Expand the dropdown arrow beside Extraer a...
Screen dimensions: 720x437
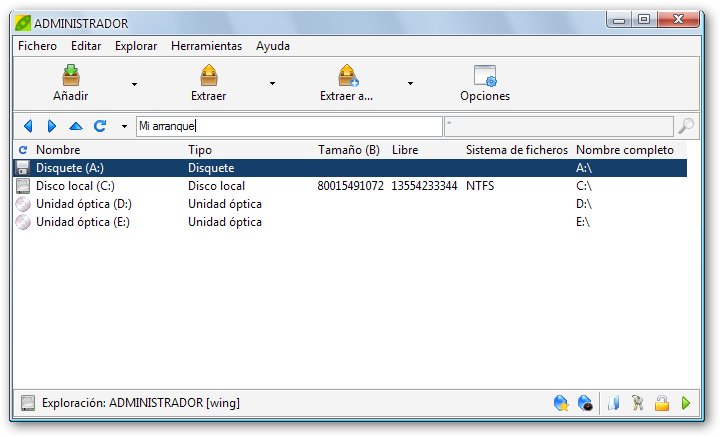pos(410,84)
